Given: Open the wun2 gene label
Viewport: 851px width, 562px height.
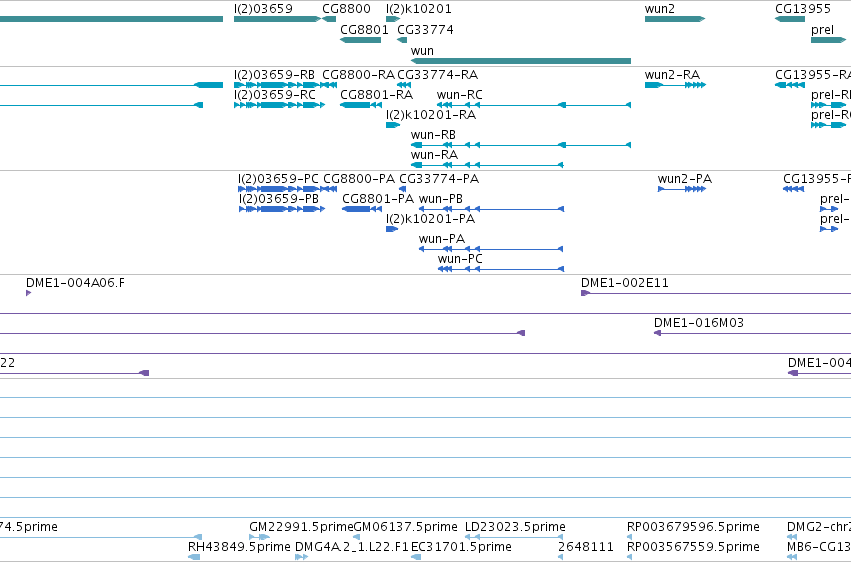Looking at the screenshot, I should pos(659,9).
